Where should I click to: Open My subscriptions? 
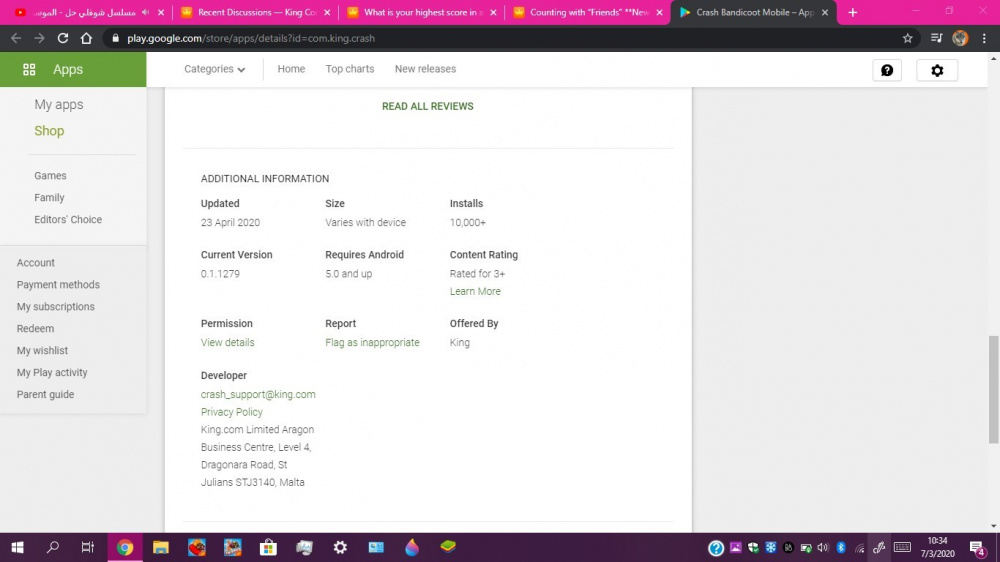pos(55,307)
